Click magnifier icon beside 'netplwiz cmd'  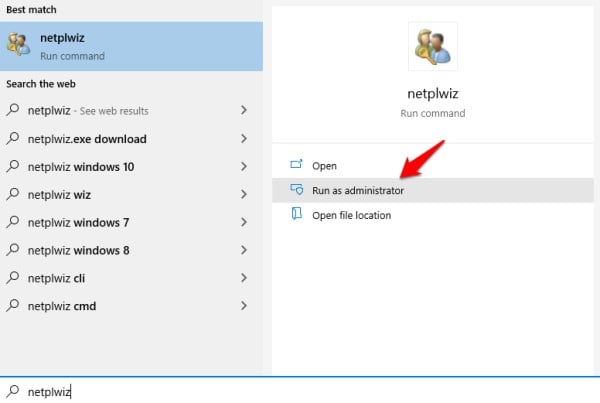pyautogui.click(x=13, y=305)
